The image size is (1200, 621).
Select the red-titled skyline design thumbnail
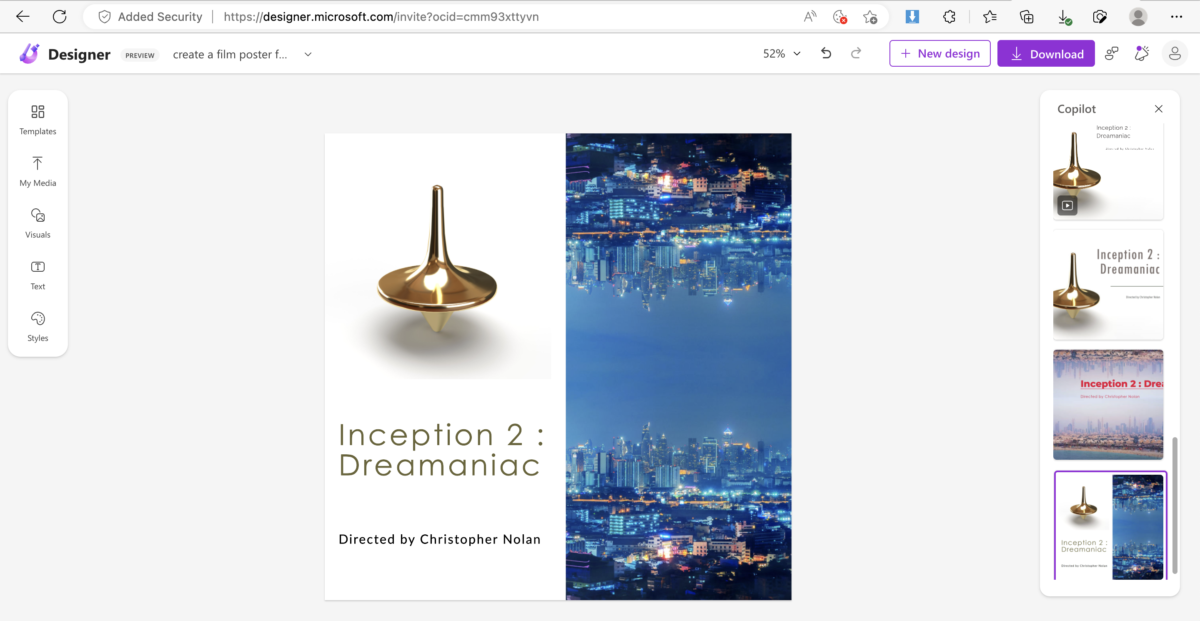[x=1108, y=404]
